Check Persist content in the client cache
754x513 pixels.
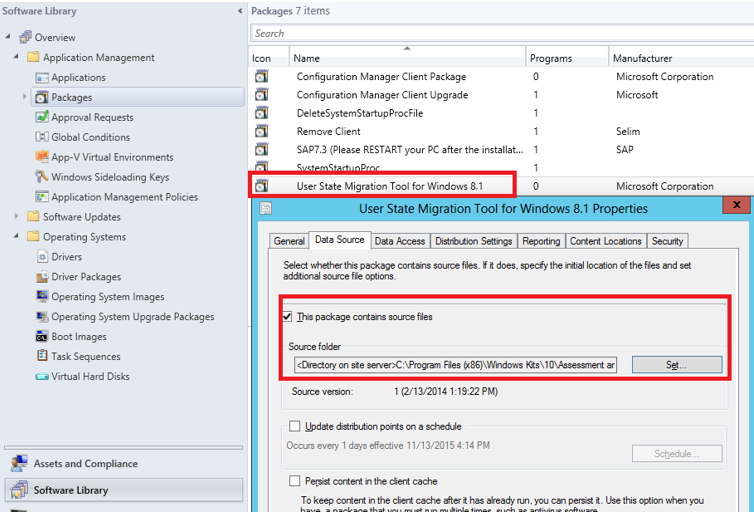(294, 481)
